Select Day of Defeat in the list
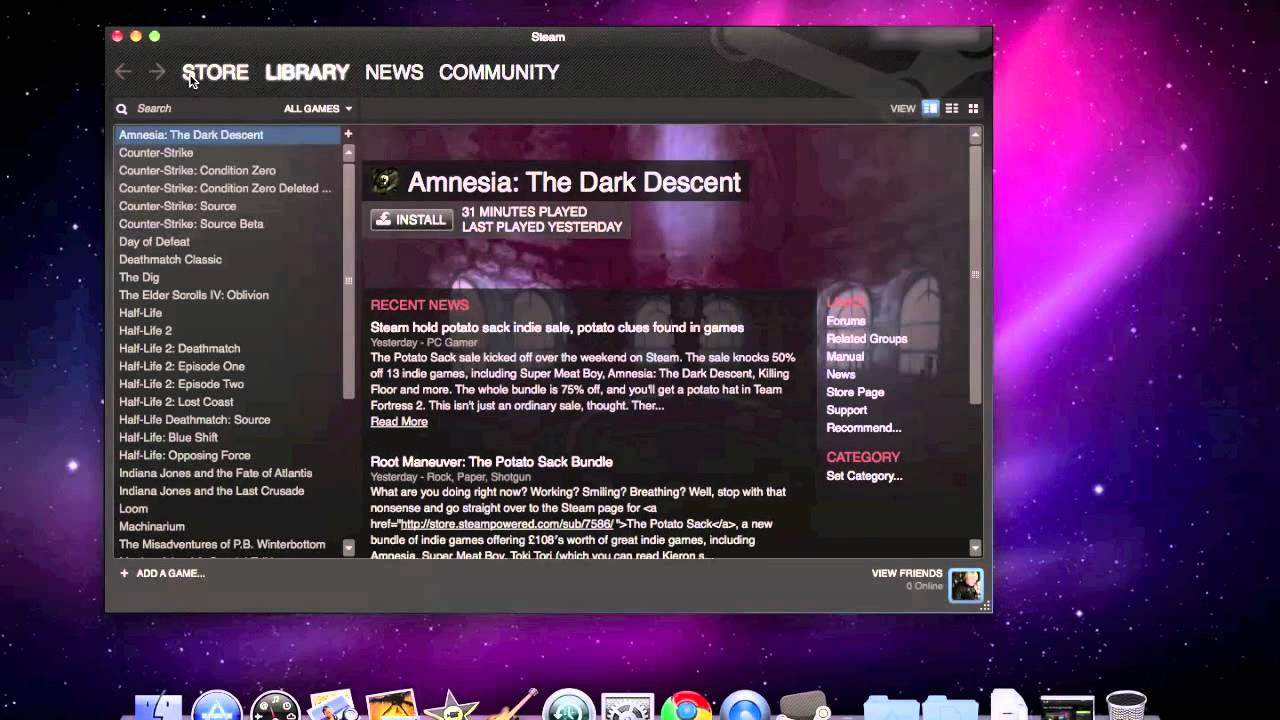Image resolution: width=1280 pixels, height=720 pixels. click(228, 242)
